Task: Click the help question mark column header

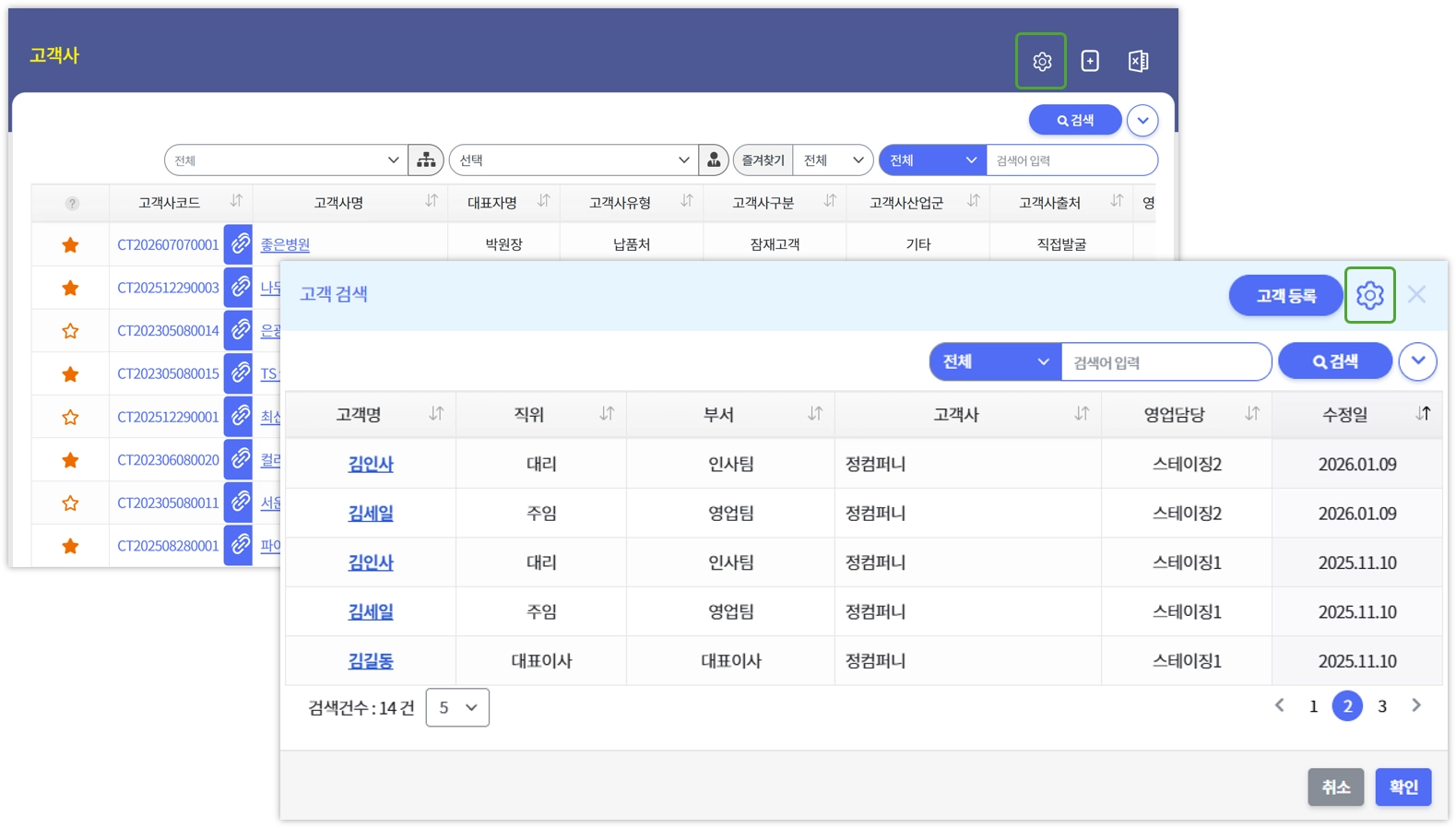Action: 72,203
